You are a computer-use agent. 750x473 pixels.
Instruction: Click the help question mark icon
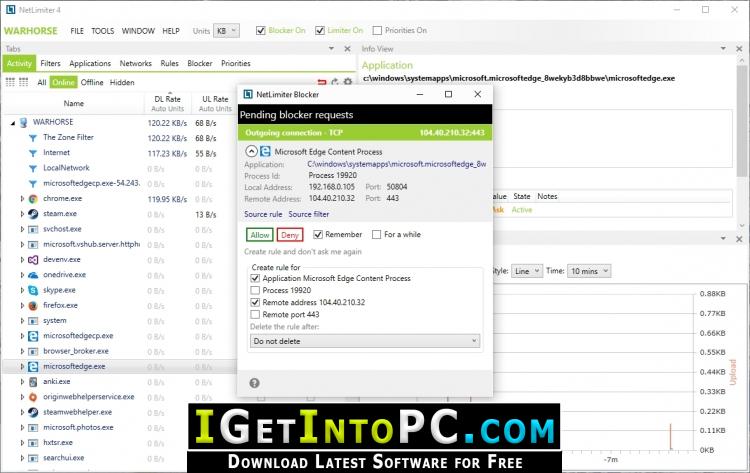[x=254, y=383]
